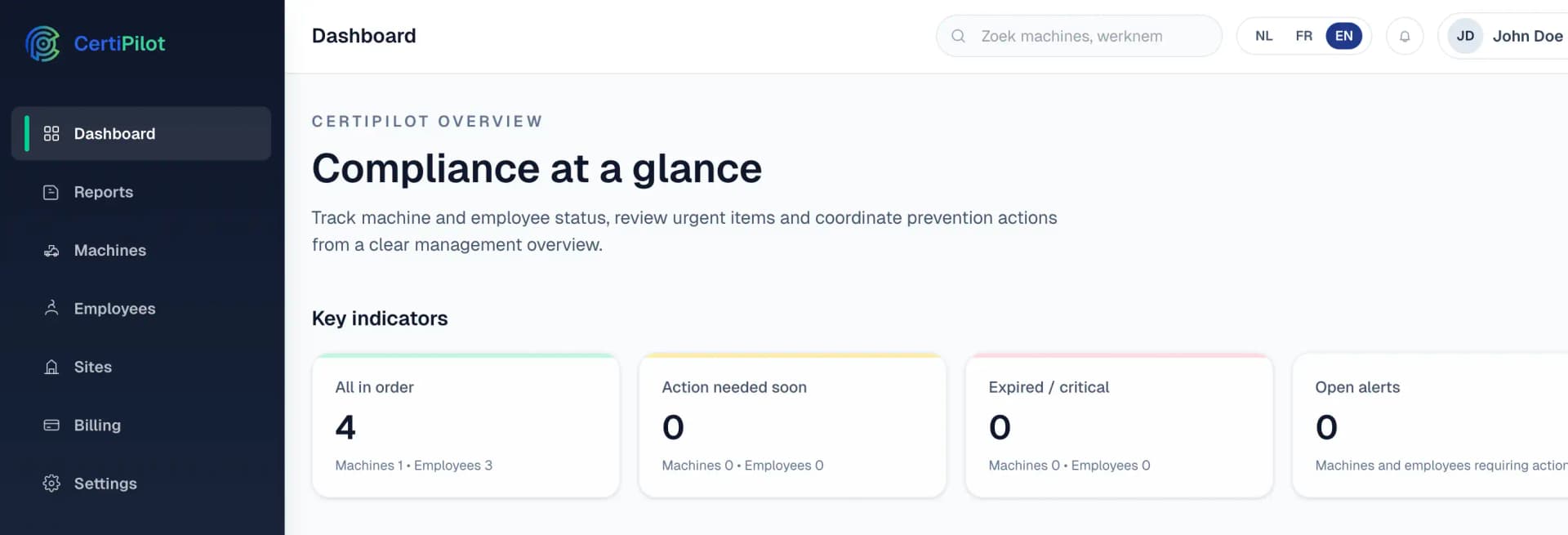
Task: Open the John Doe user menu
Action: (1527, 36)
